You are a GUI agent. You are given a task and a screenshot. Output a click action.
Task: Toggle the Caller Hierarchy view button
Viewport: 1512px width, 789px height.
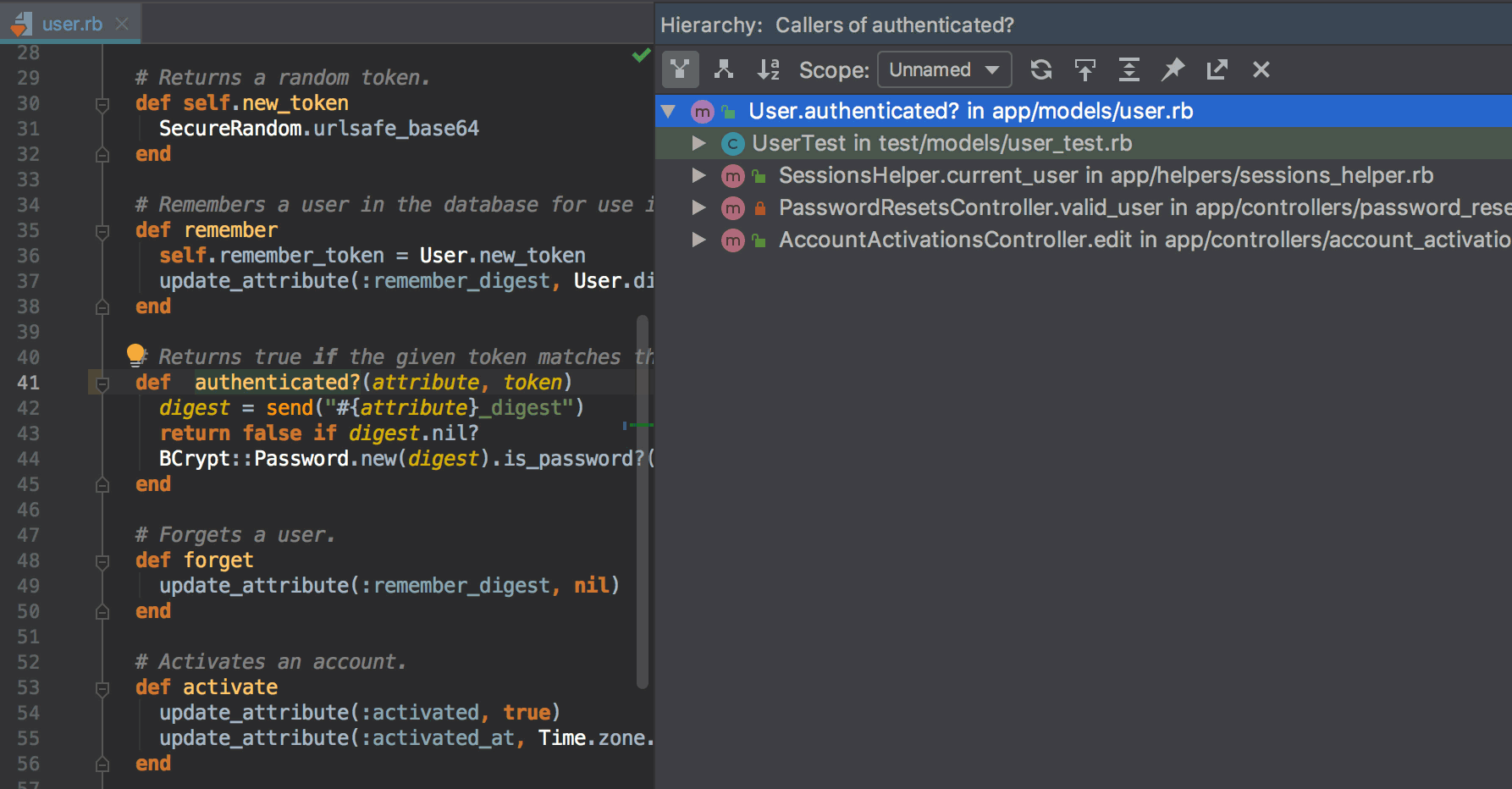point(680,69)
